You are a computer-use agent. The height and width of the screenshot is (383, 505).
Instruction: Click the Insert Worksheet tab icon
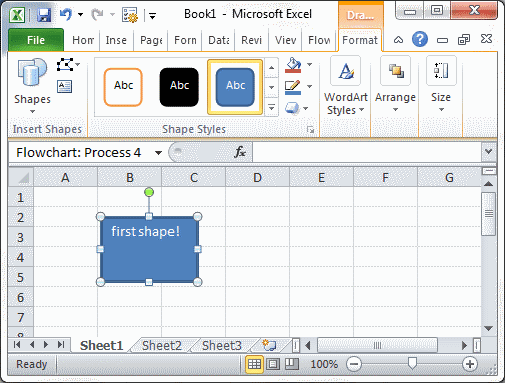269,345
